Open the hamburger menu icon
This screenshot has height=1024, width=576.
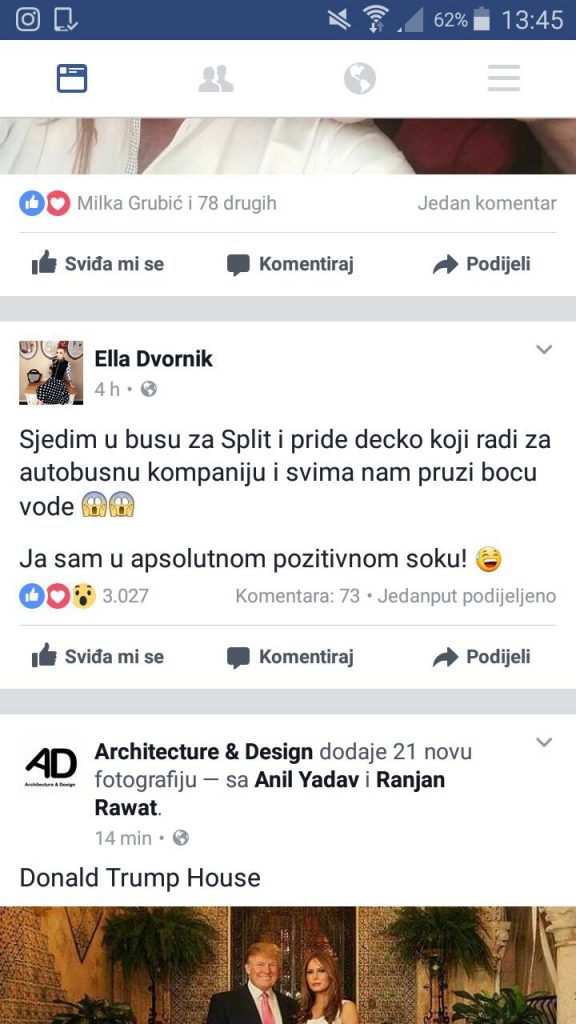[x=504, y=78]
